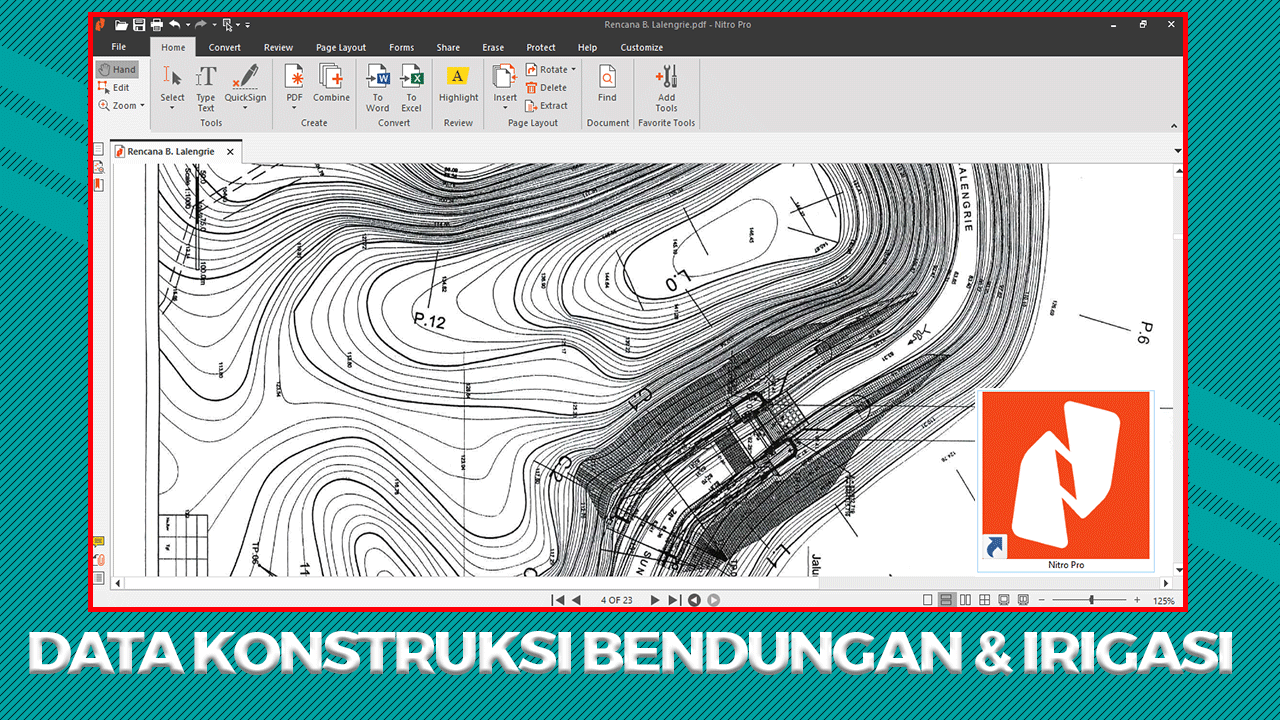
Task: Go to the next page
Action: coord(655,600)
